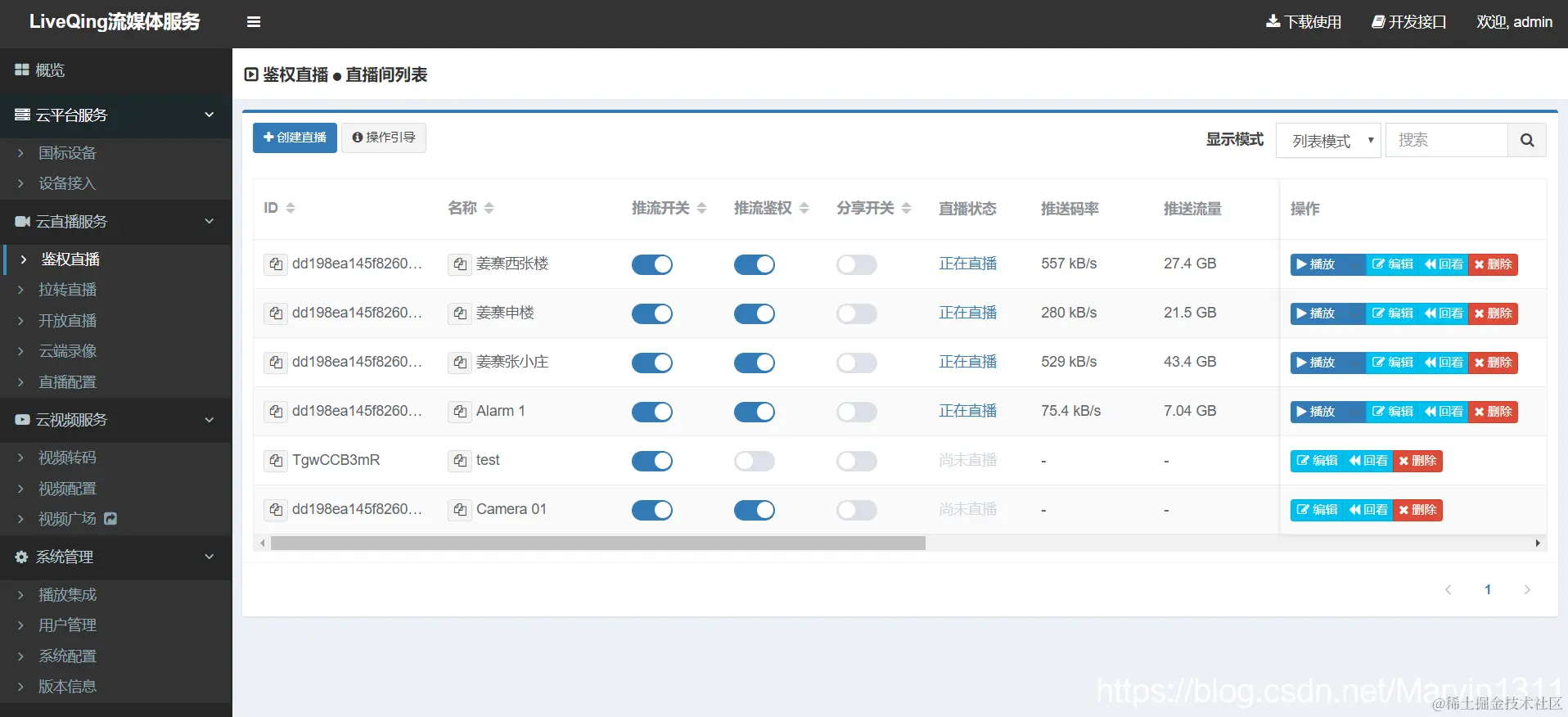Click the search magnifier icon button
Screen dimensions: 1568x717
pyautogui.click(x=1527, y=140)
